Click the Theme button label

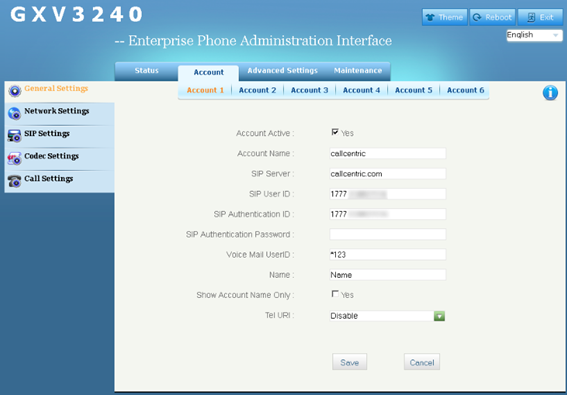point(450,17)
